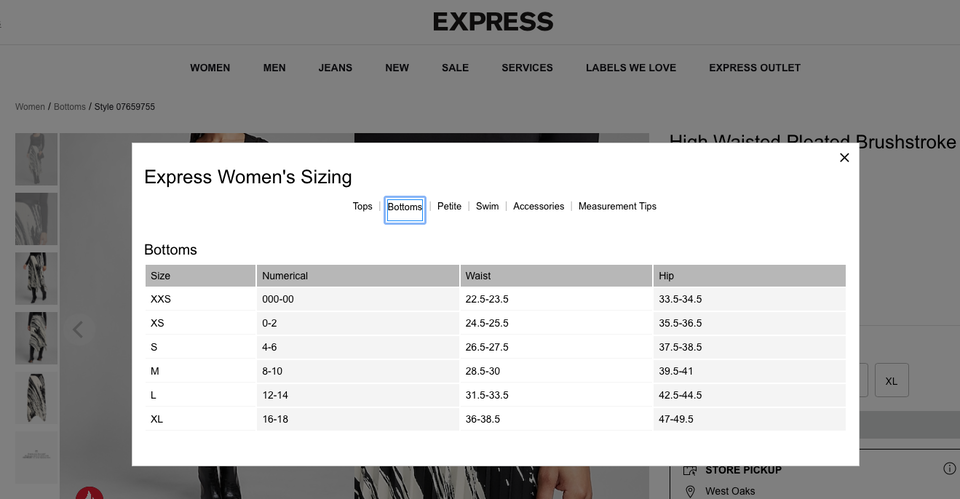Open the WOMEN navigation menu

click(210, 68)
